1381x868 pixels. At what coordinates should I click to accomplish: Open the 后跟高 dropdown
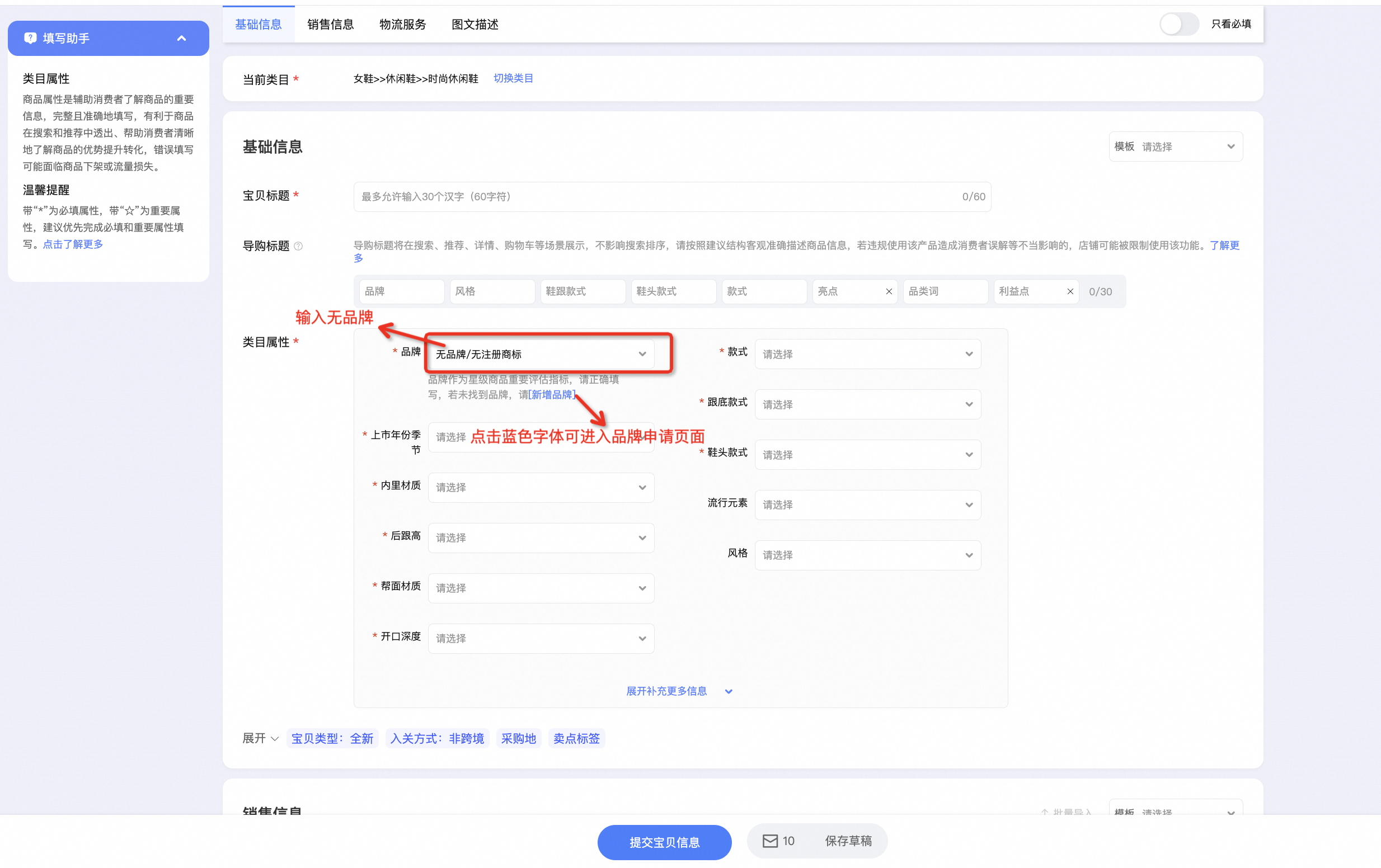(x=542, y=538)
